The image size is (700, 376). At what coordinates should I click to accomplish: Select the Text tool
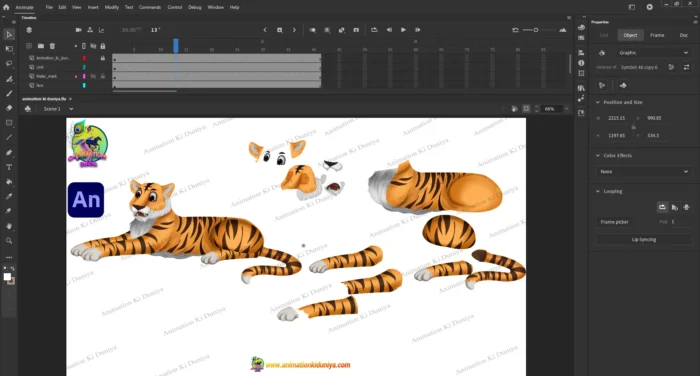(x=9, y=167)
